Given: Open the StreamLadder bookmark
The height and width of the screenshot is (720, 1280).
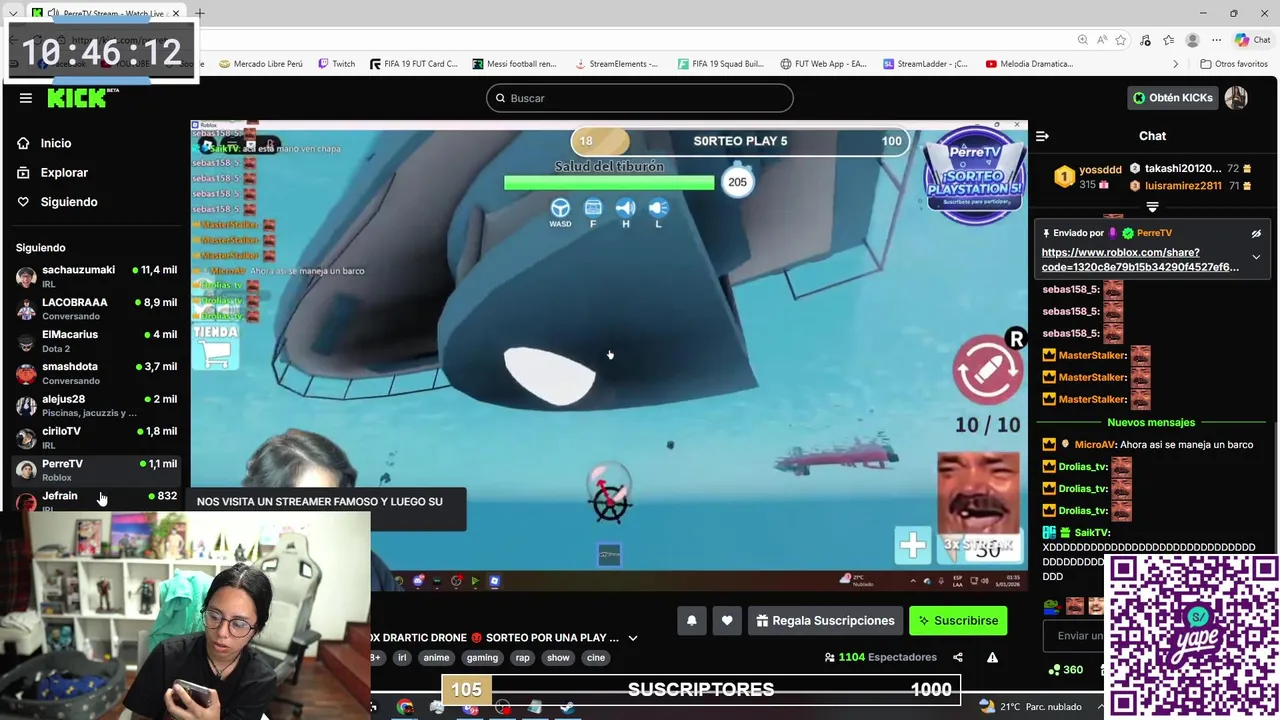Looking at the screenshot, I should (926, 64).
